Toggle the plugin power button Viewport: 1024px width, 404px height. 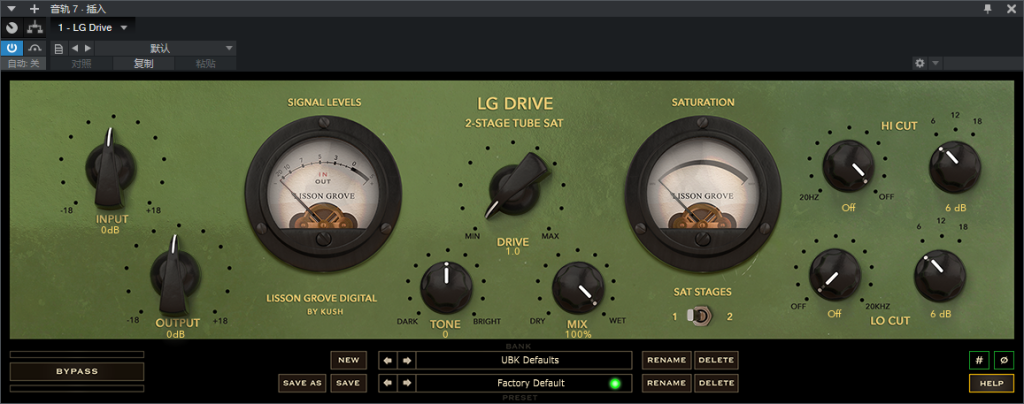point(12,48)
